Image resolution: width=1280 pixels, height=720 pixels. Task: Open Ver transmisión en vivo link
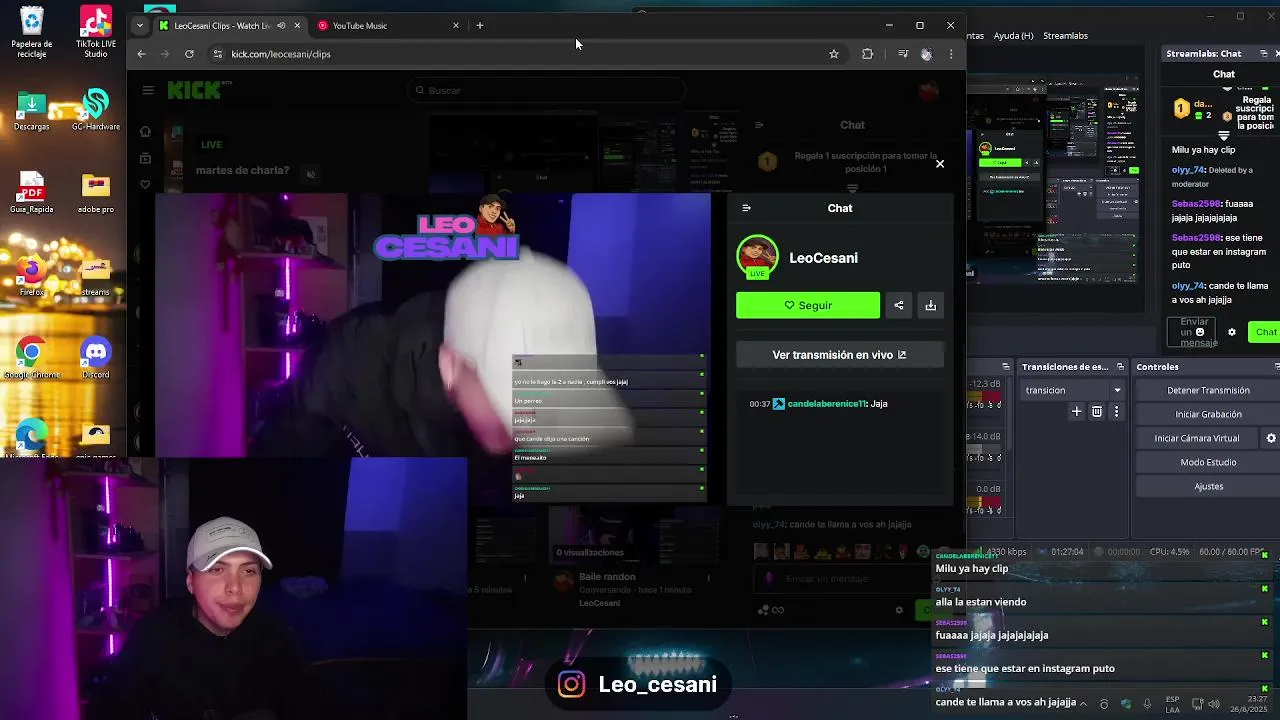pos(839,355)
